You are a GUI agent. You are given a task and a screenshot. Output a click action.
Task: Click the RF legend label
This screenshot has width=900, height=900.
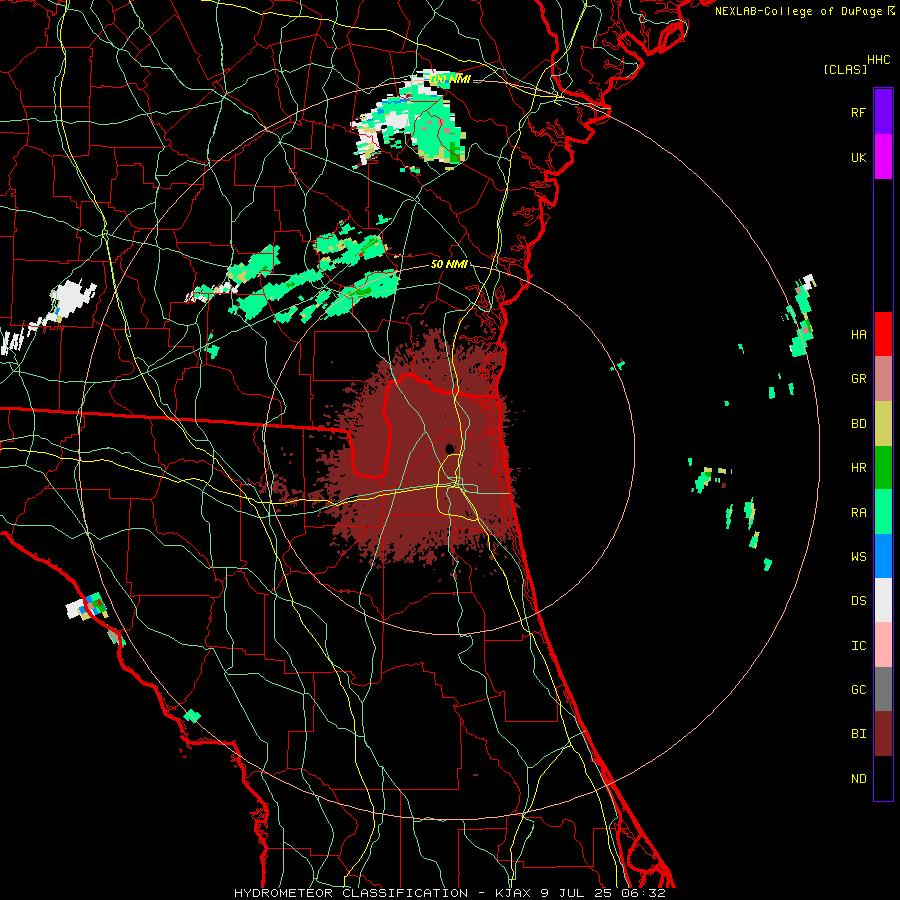(858, 112)
